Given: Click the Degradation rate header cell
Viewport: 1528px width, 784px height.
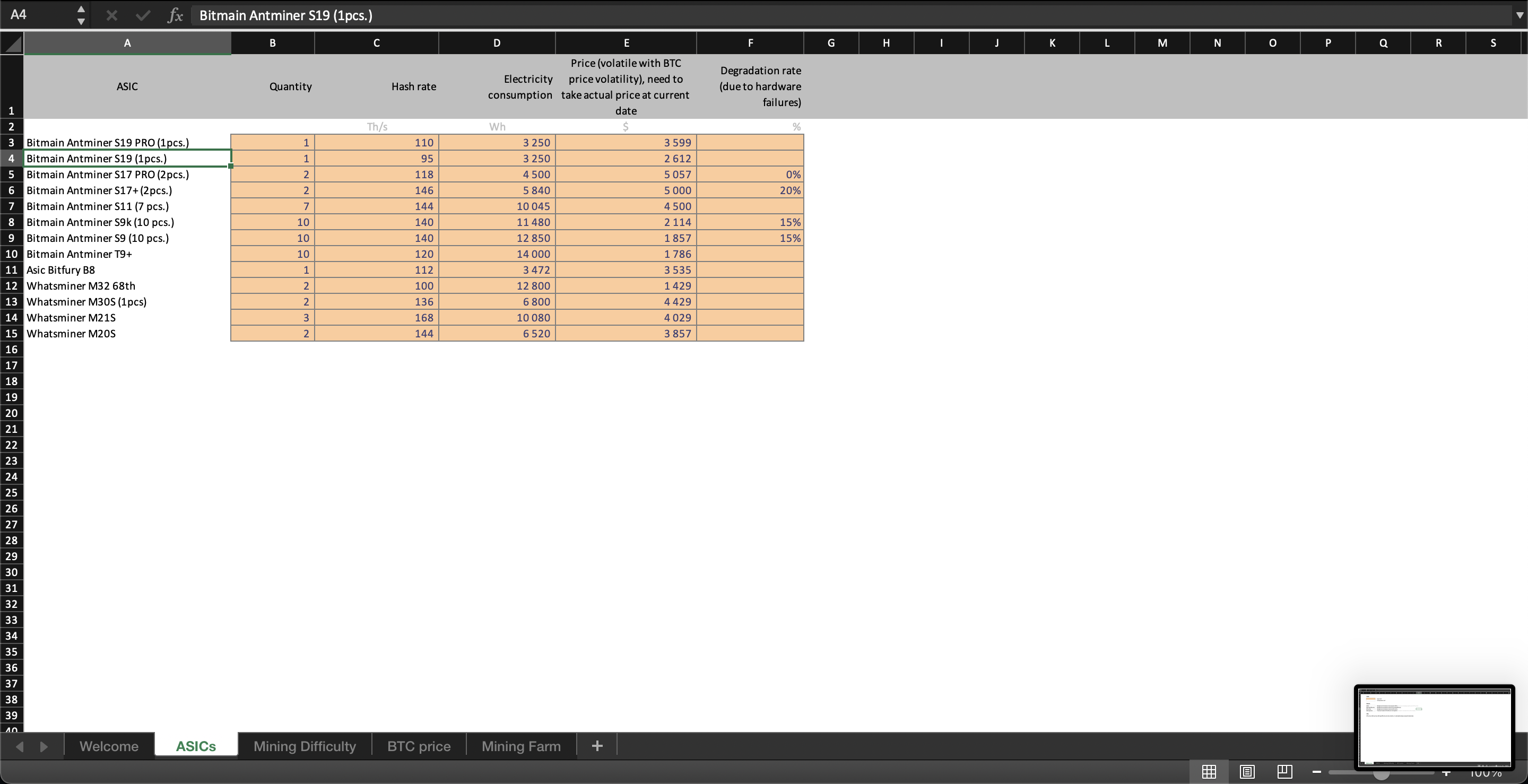Looking at the screenshot, I should (750, 86).
